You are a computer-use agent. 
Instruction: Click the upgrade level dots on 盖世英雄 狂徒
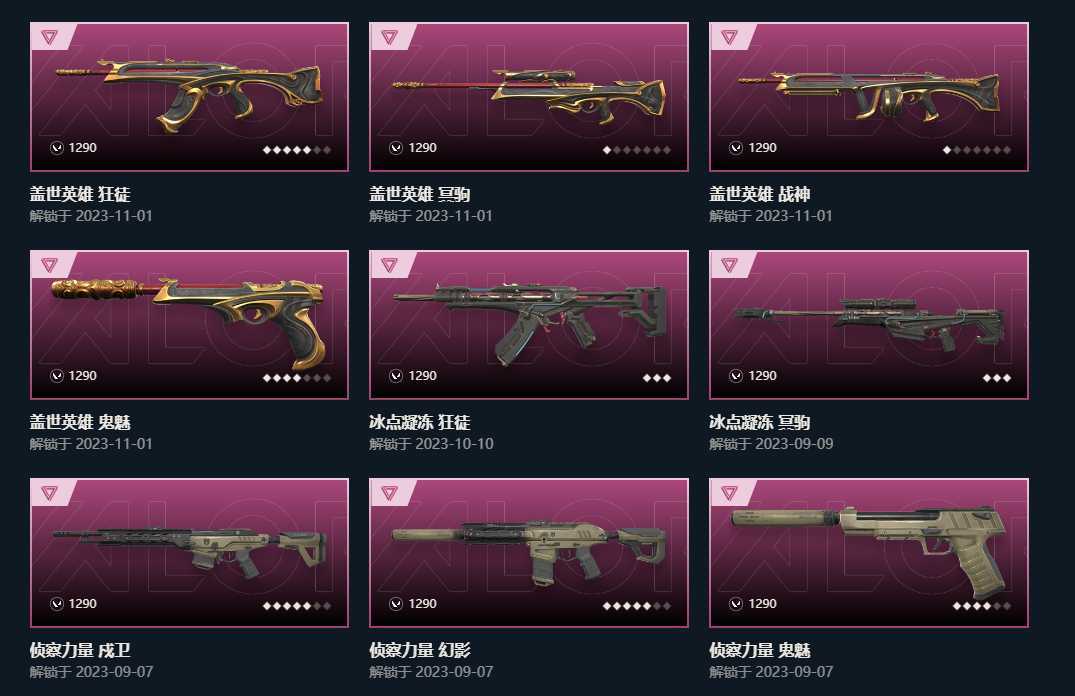point(297,149)
